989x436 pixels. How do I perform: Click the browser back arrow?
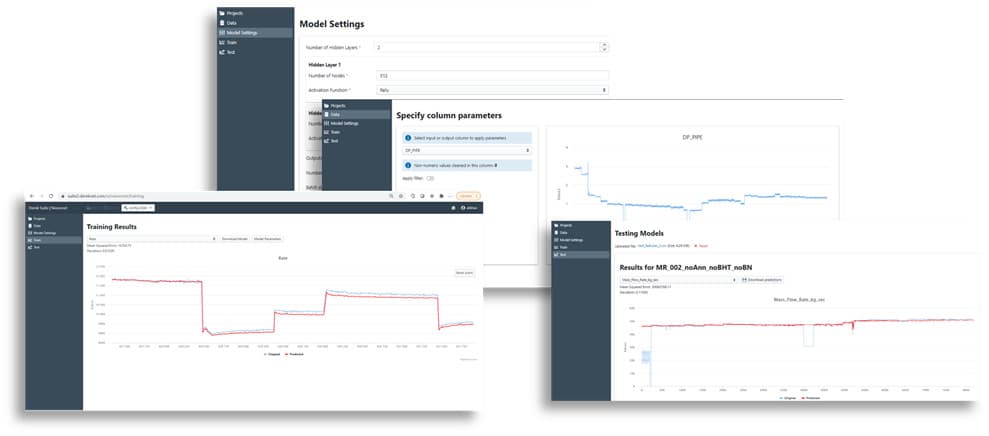click(x=33, y=195)
